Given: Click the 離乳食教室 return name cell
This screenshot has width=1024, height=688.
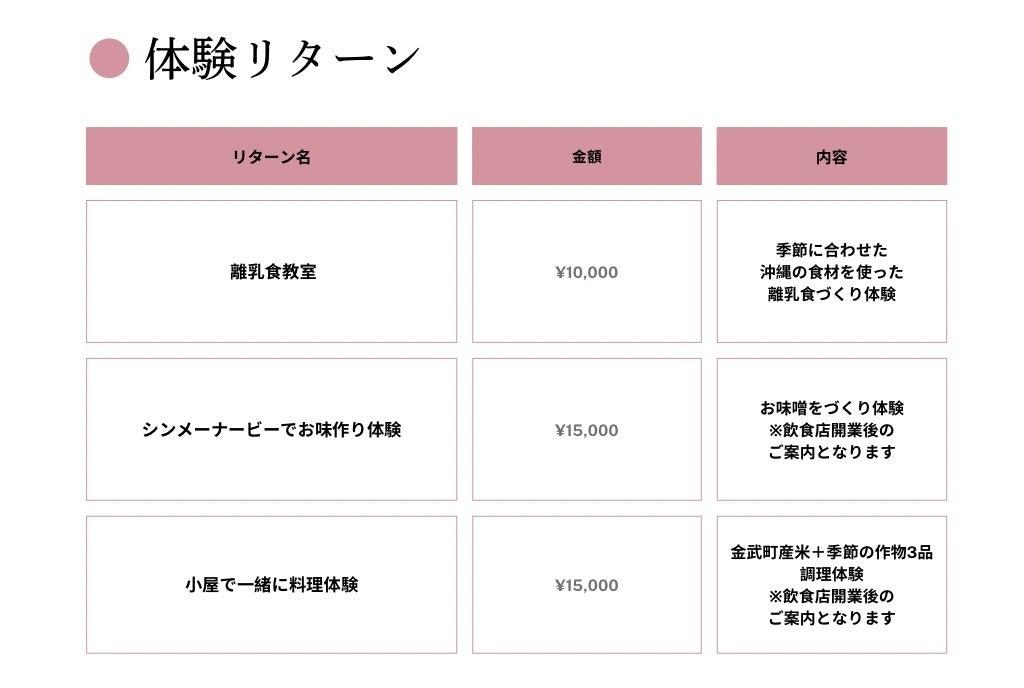Looking at the screenshot, I should tap(272, 272).
